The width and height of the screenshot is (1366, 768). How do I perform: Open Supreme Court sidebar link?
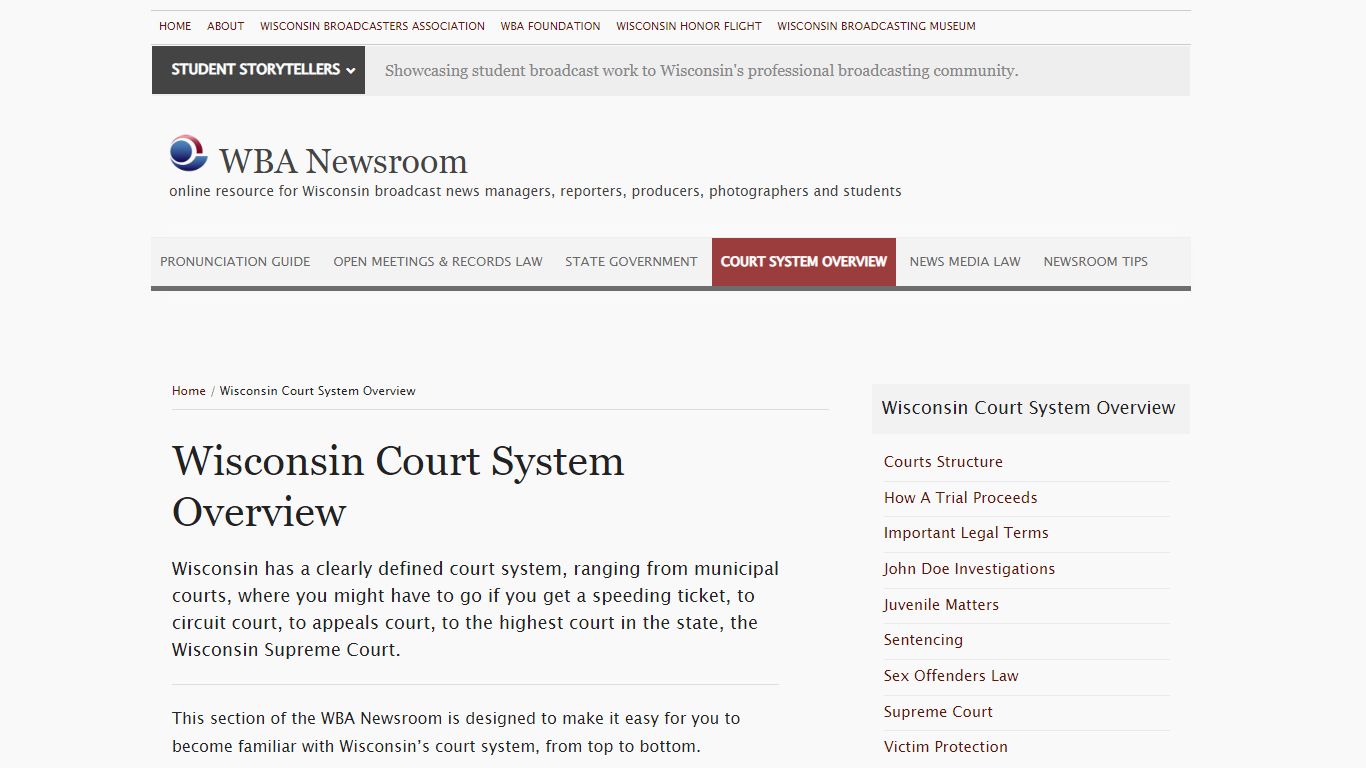(938, 712)
